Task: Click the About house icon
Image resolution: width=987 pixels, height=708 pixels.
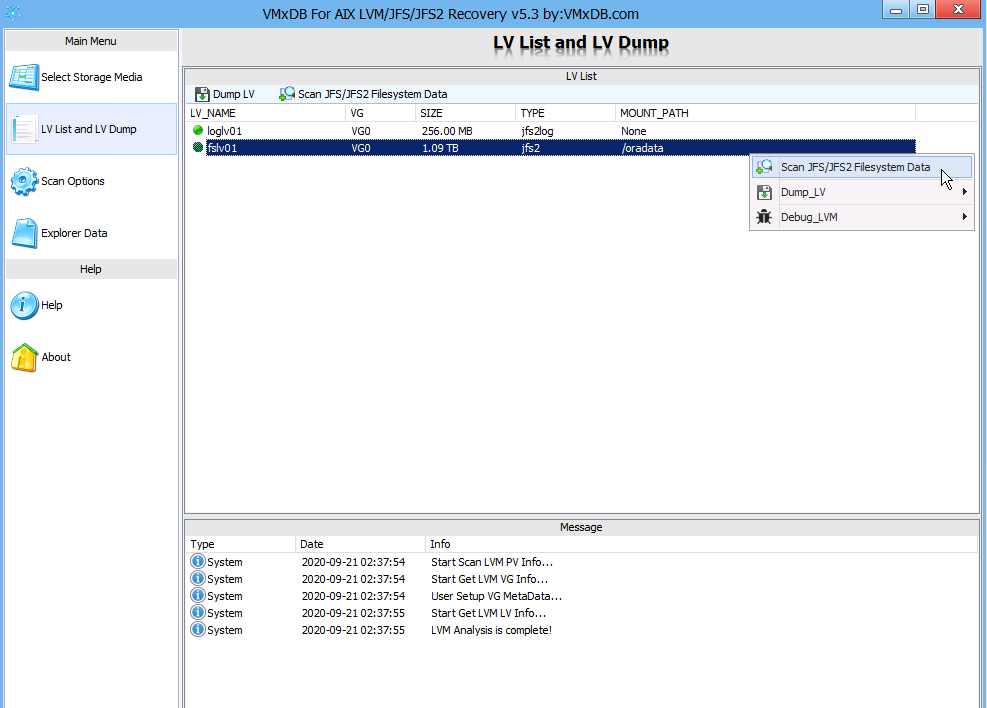Action: (24, 357)
